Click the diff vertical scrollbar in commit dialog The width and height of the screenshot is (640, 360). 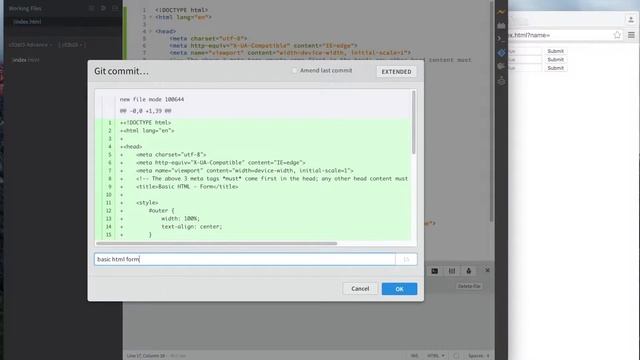click(x=413, y=122)
